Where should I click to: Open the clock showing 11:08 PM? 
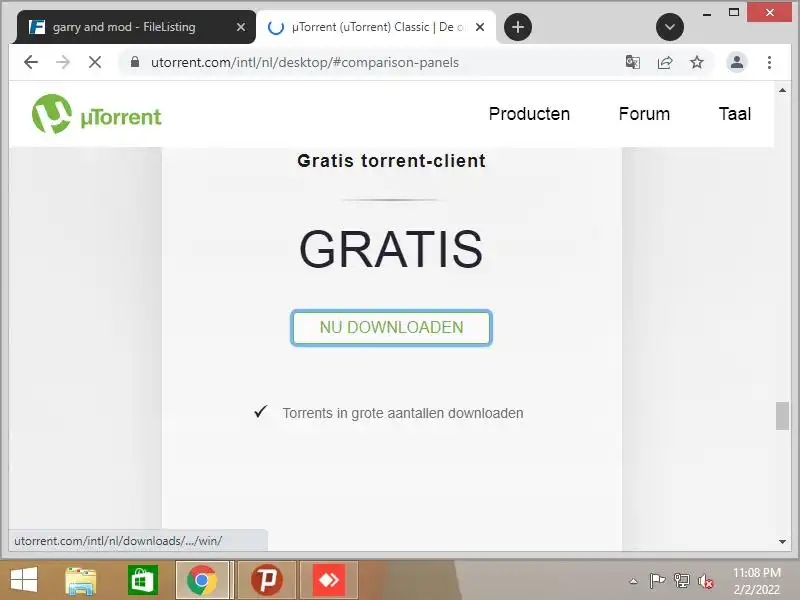[757, 581]
